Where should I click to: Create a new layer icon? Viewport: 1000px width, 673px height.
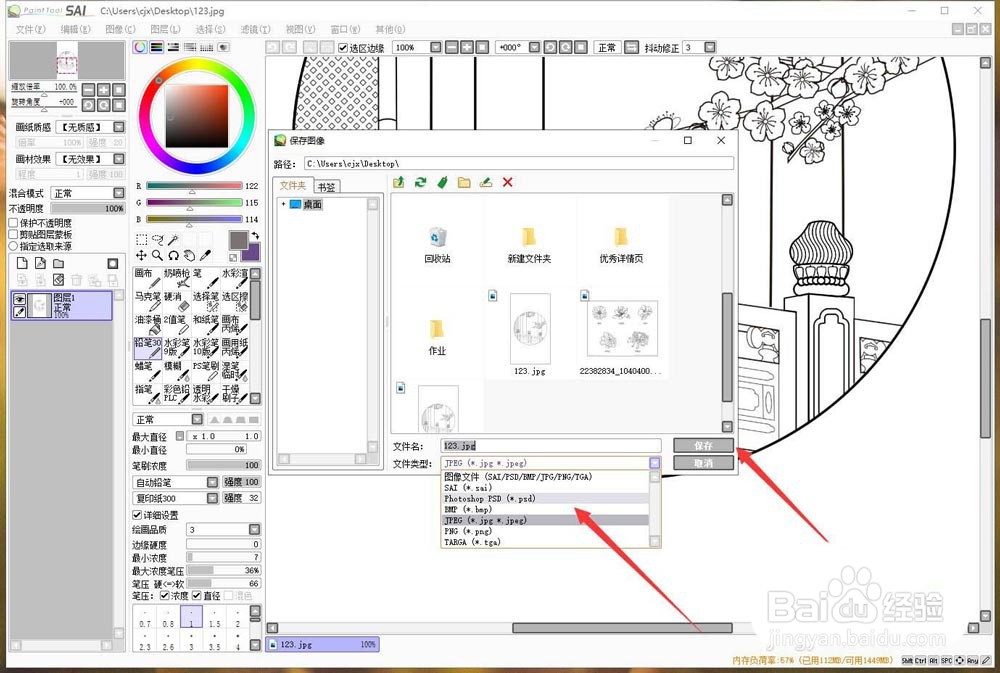pyautogui.click(x=22, y=263)
